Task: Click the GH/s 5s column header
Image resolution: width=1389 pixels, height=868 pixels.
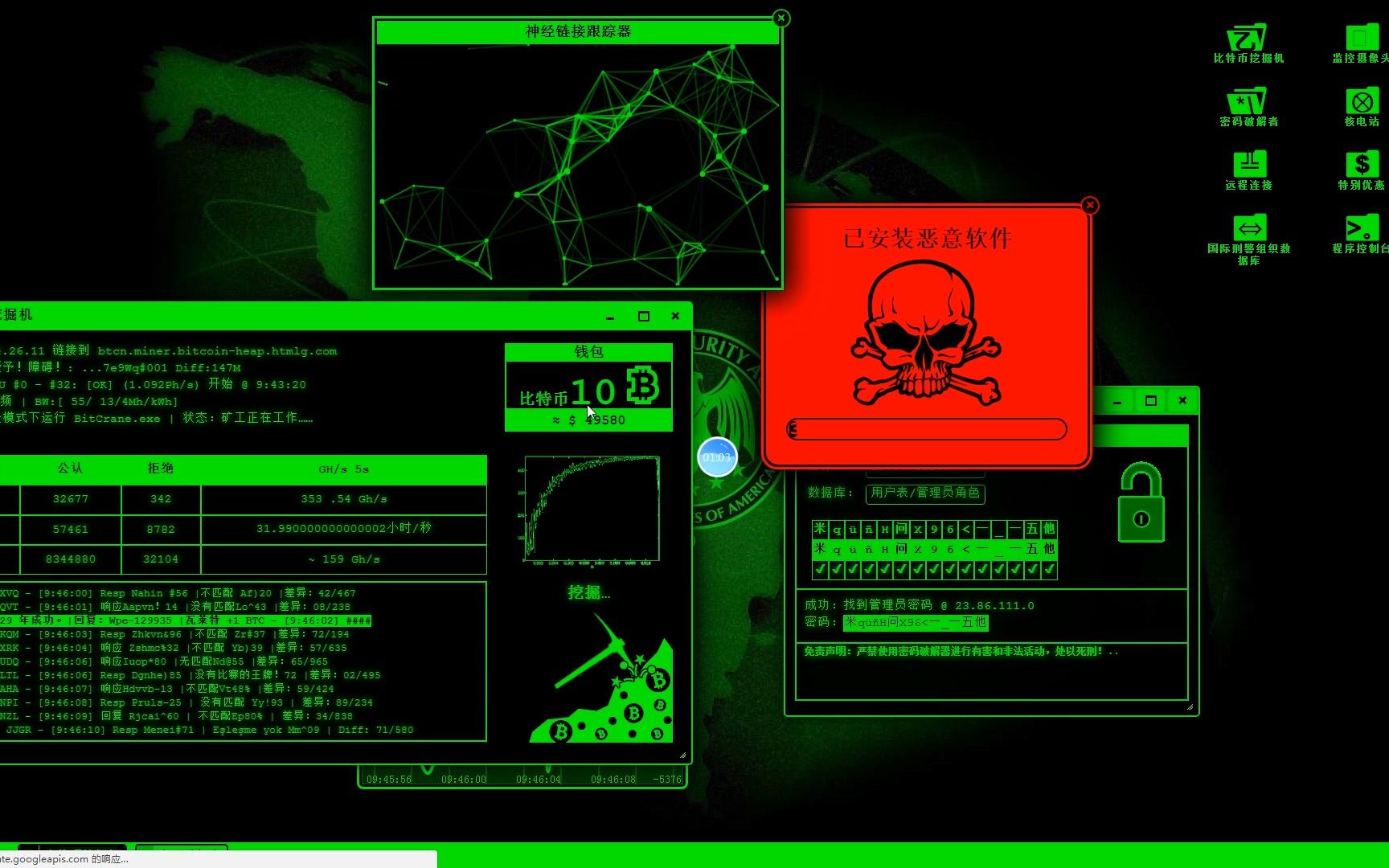Action: 343,469
